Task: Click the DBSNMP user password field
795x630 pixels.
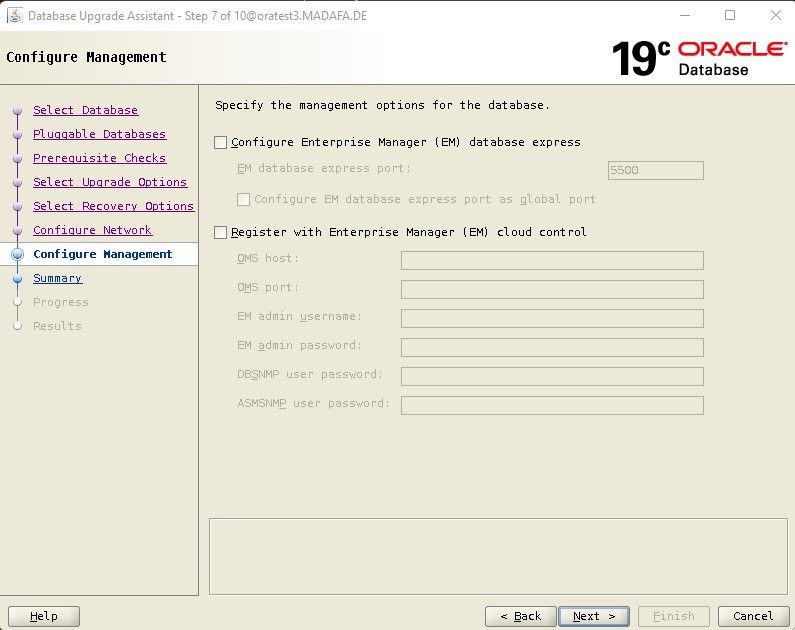Action: pos(552,376)
